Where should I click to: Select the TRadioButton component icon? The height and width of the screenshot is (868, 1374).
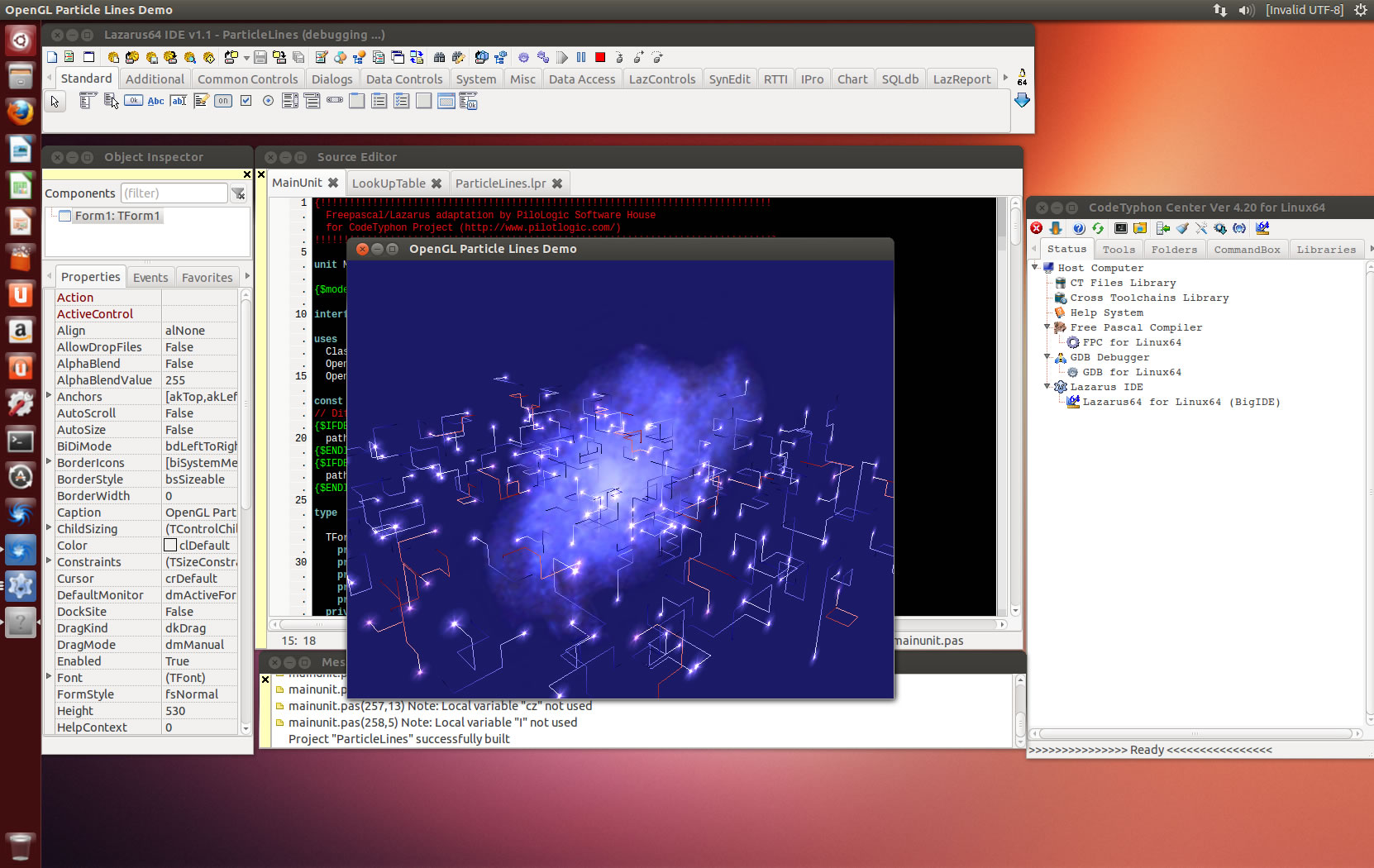(x=268, y=101)
